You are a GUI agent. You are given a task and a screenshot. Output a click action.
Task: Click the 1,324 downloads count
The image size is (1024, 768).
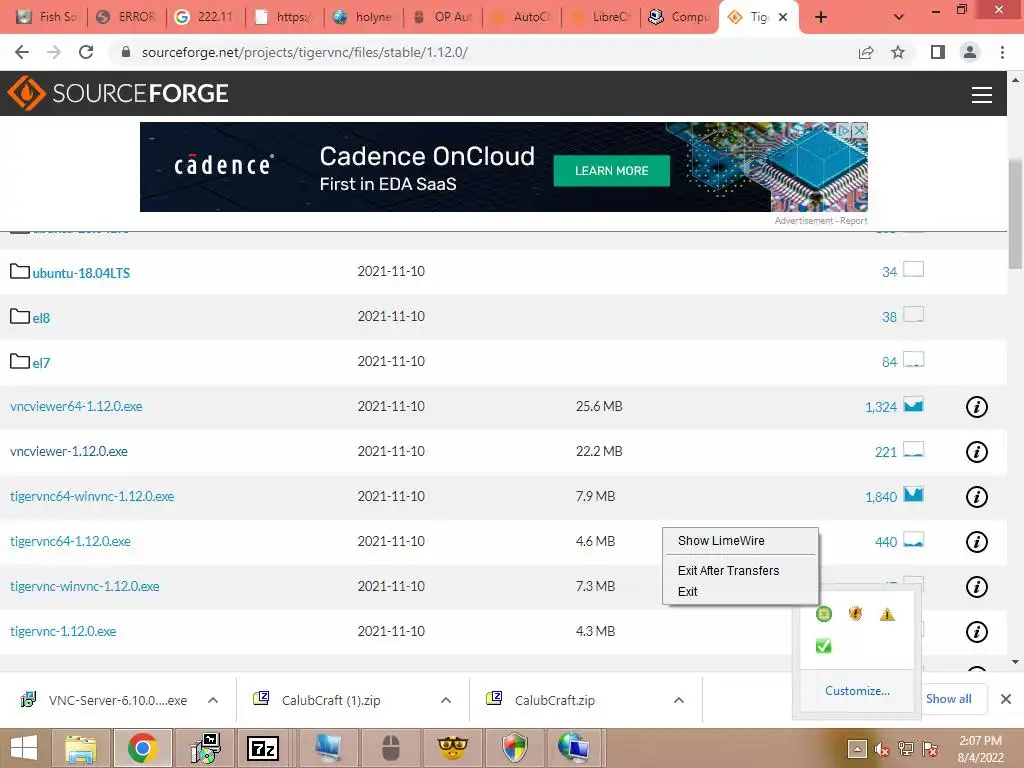[x=881, y=407]
